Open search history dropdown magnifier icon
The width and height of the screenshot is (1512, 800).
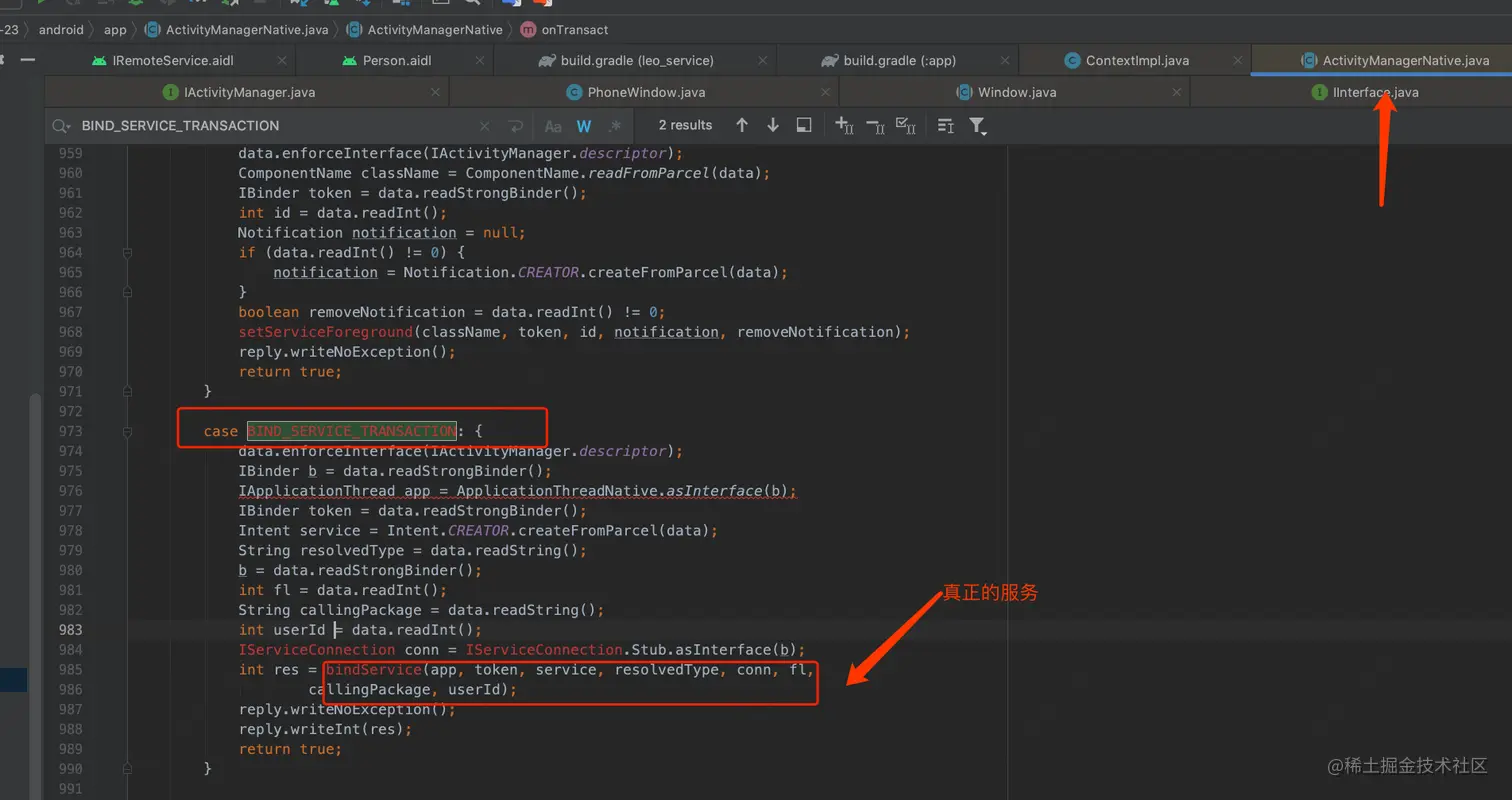click(x=62, y=126)
